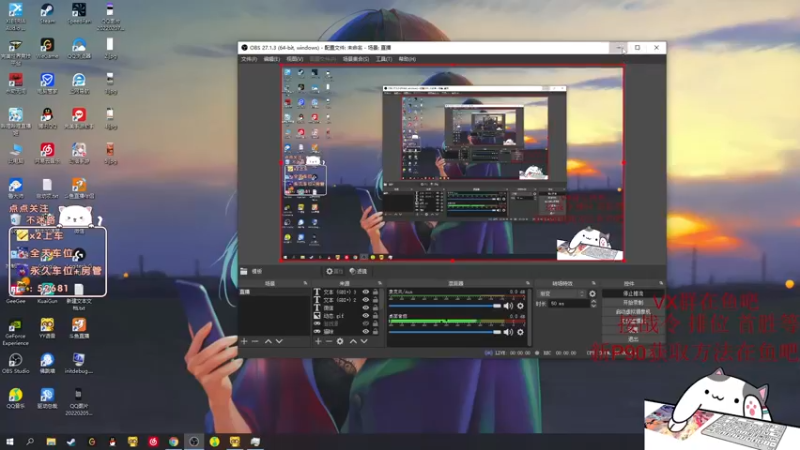Lock the first text (GDI+) source
Viewport: 800px width, 450px height.
point(376,292)
